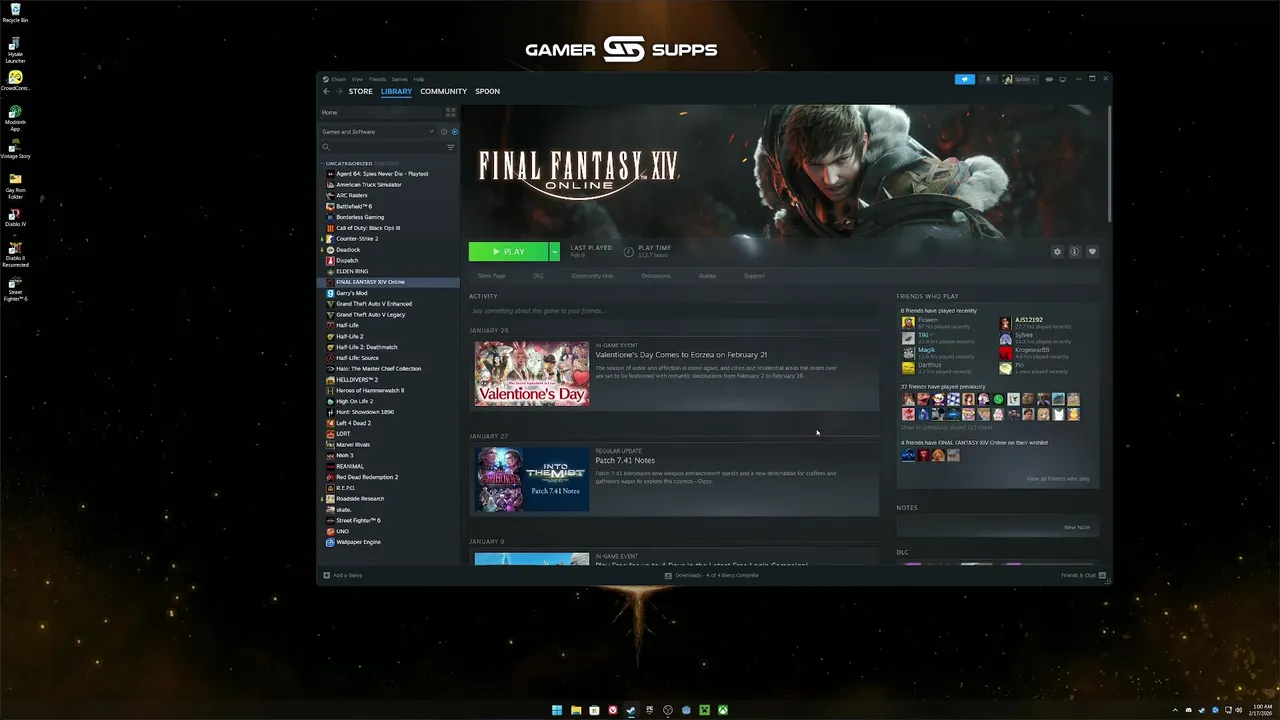Open the Vintage Story desktop shortcut

[x=15, y=150]
